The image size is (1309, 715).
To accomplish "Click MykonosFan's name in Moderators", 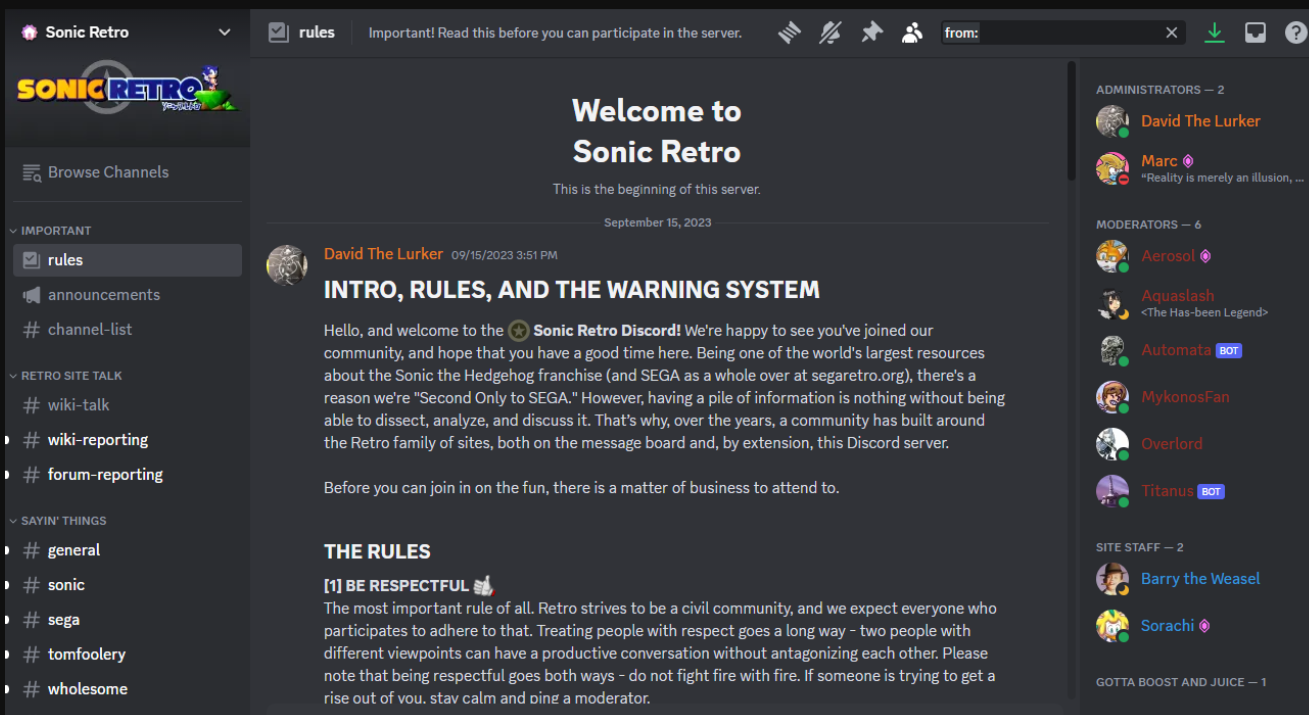I will tap(1185, 397).
